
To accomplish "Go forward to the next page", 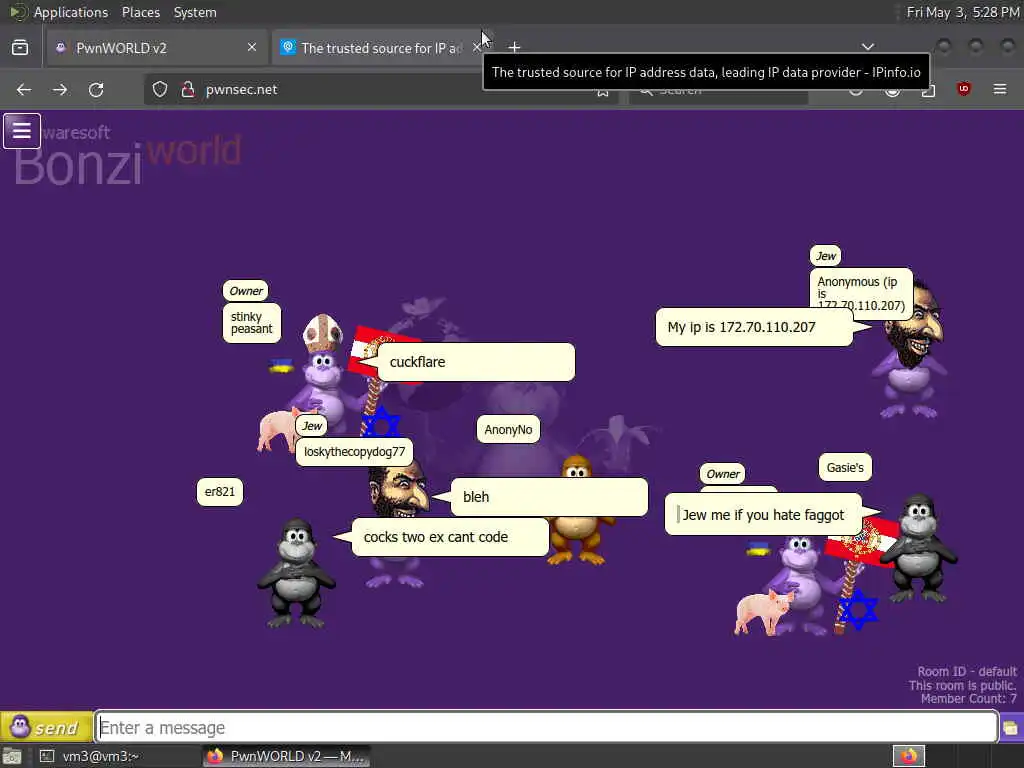I will click(x=60, y=89).
